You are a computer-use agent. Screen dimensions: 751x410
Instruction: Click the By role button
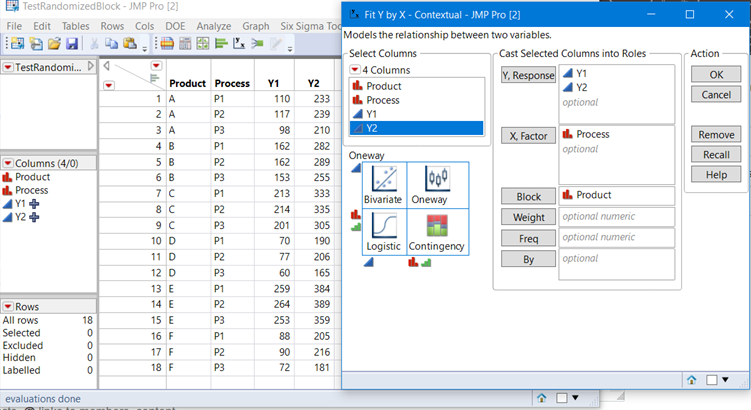tap(528, 259)
